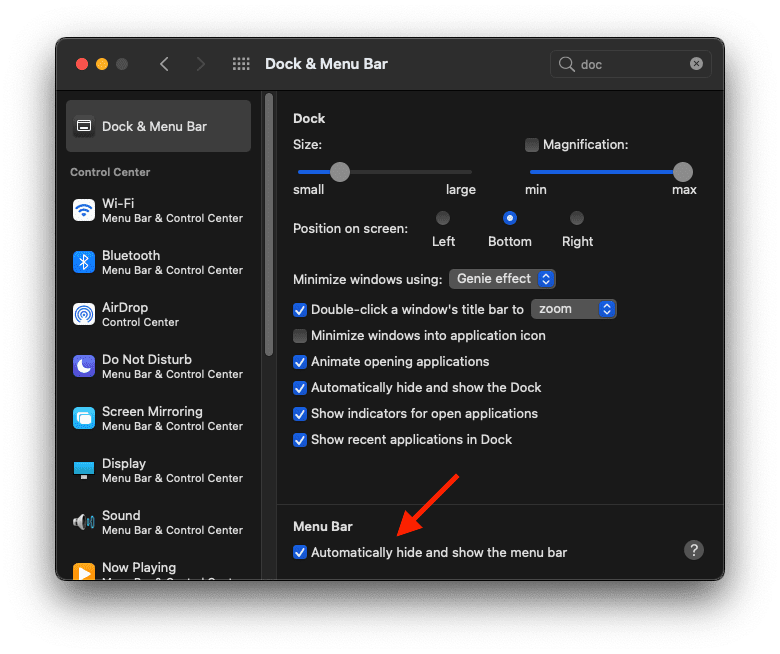
Task: Click the search field containing doc
Action: (x=630, y=64)
